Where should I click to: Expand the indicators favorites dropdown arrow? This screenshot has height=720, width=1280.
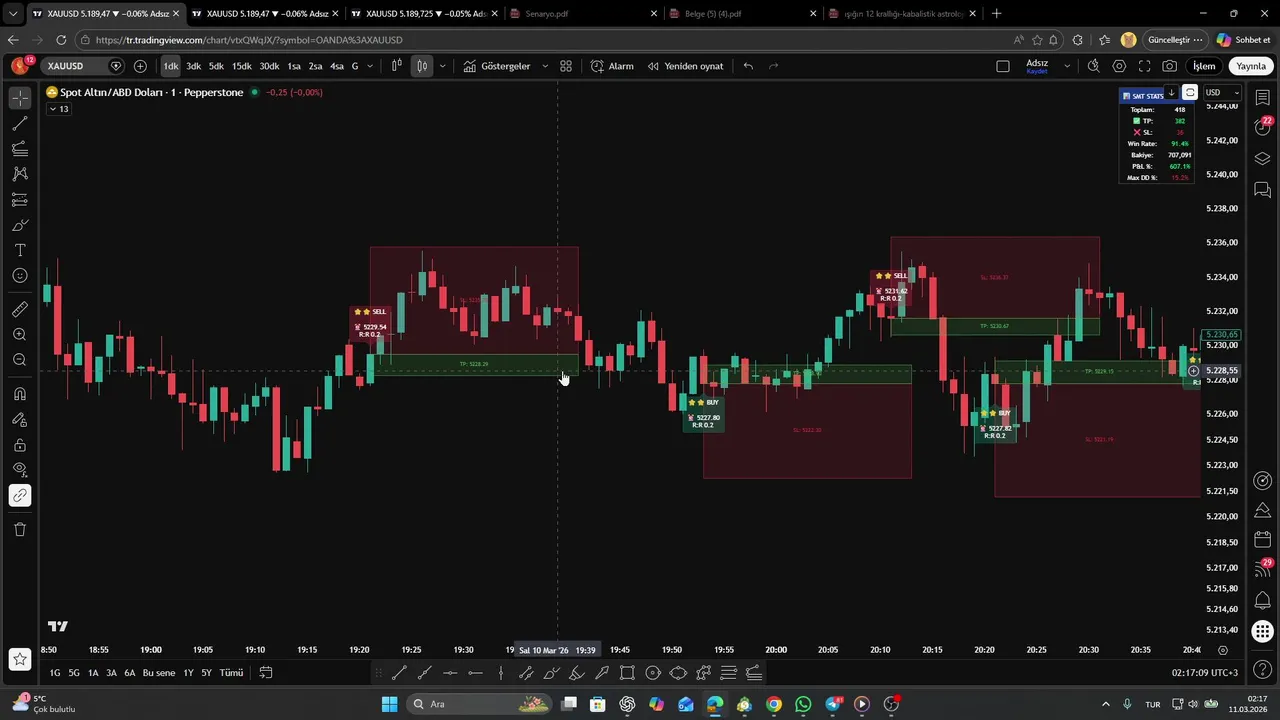(545, 66)
